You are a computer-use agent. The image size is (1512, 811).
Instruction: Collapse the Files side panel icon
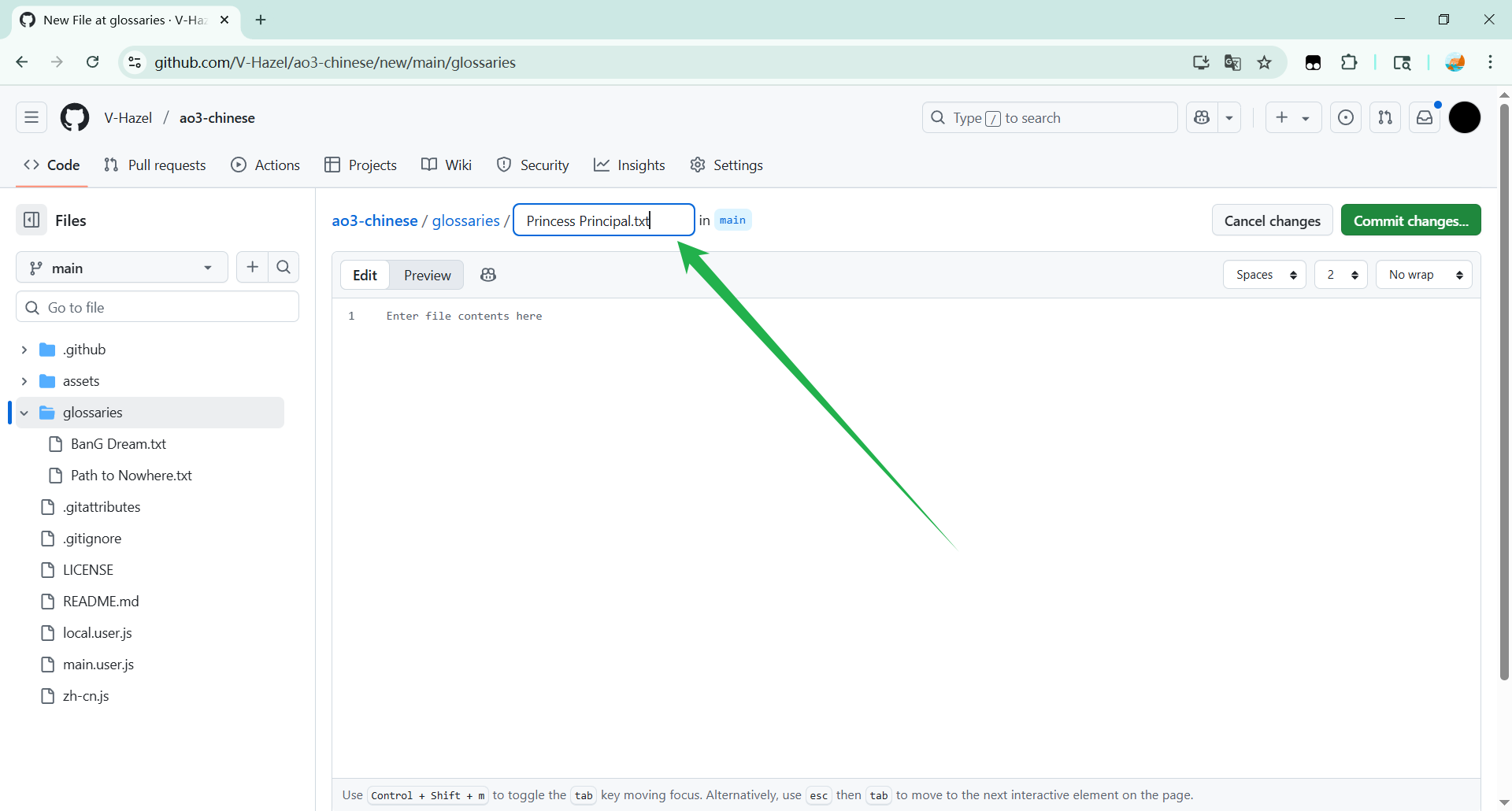point(31,220)
